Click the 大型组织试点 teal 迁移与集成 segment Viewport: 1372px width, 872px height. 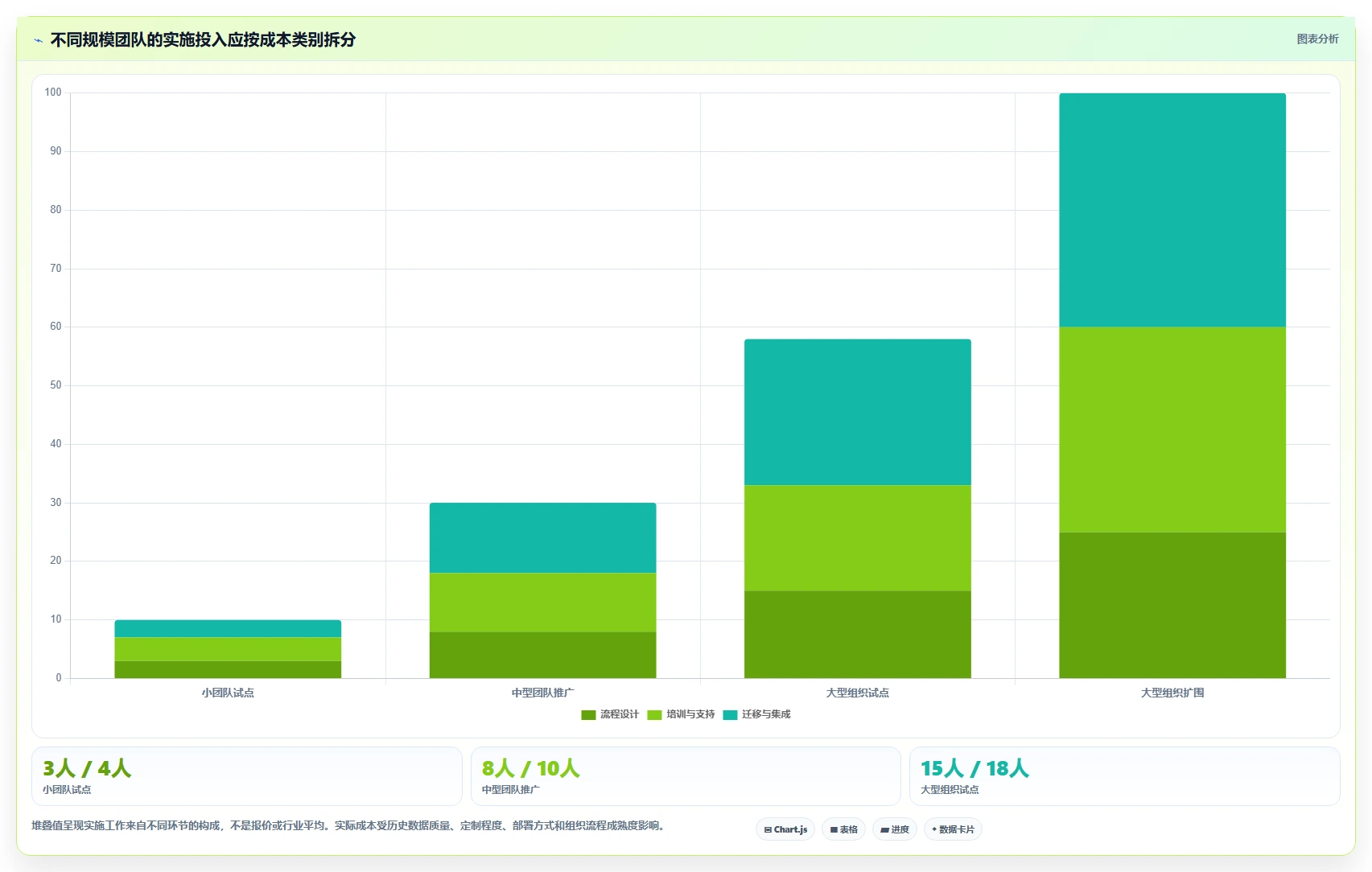[x=858, y=412]
